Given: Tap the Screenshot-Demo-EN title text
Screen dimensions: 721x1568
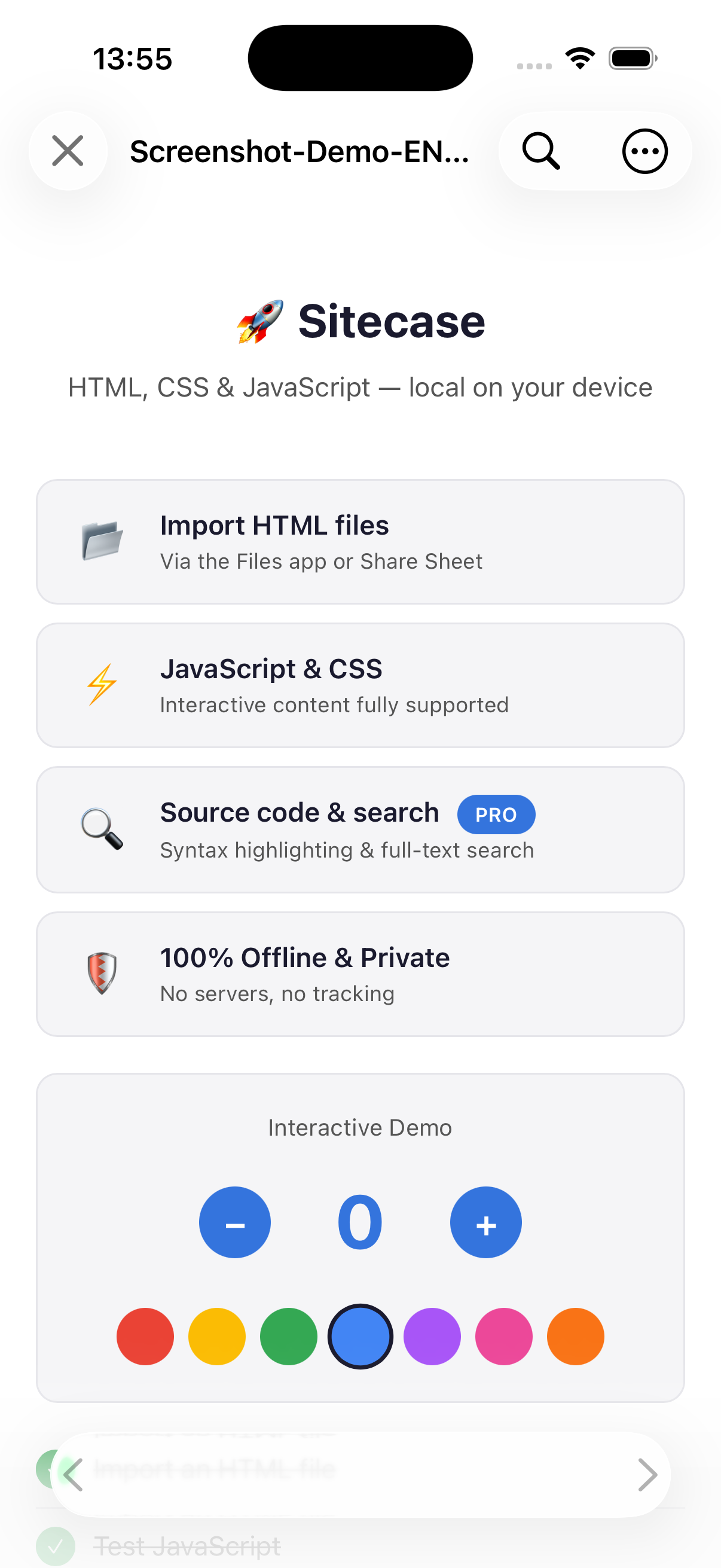Looking at the screenshot, I should (300, 151).
